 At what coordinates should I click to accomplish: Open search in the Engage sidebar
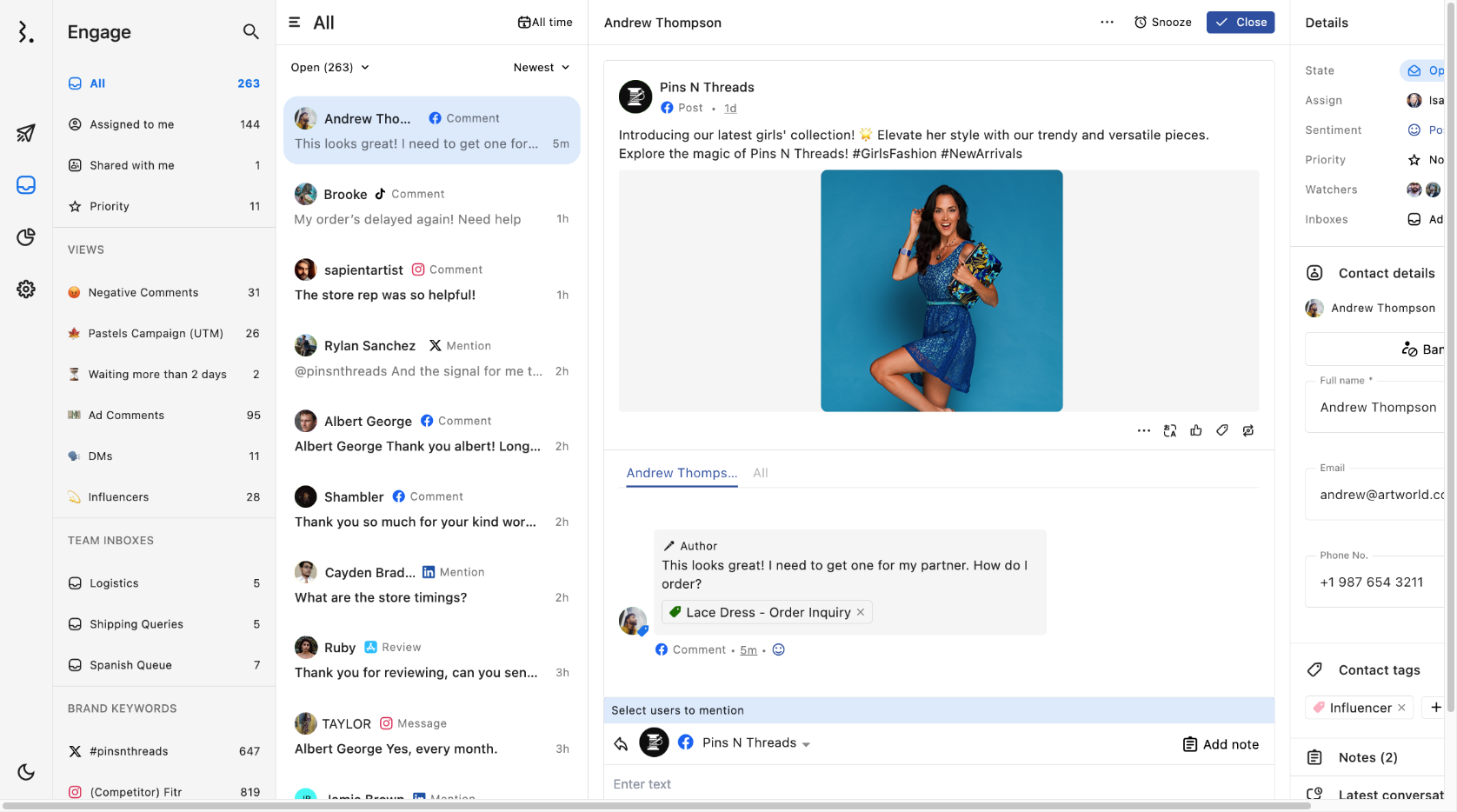point(250,31)
